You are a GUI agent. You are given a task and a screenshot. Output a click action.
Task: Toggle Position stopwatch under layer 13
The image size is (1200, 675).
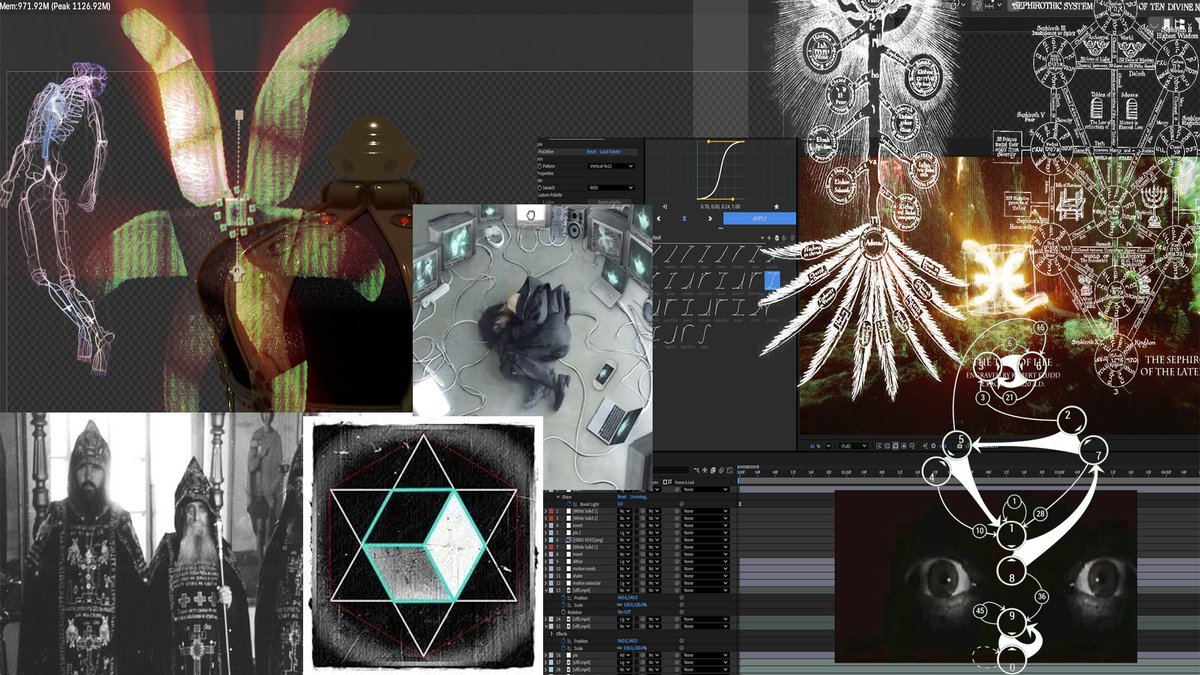[x=563, y=598]
